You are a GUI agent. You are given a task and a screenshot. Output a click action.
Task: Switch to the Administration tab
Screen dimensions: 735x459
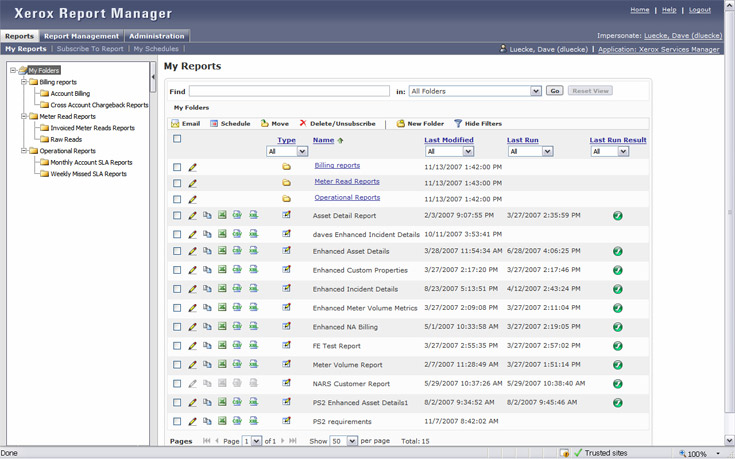[x=157, y=36]
